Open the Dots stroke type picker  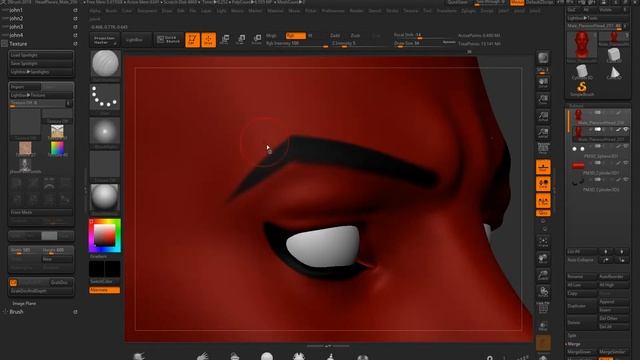[105, 98]
